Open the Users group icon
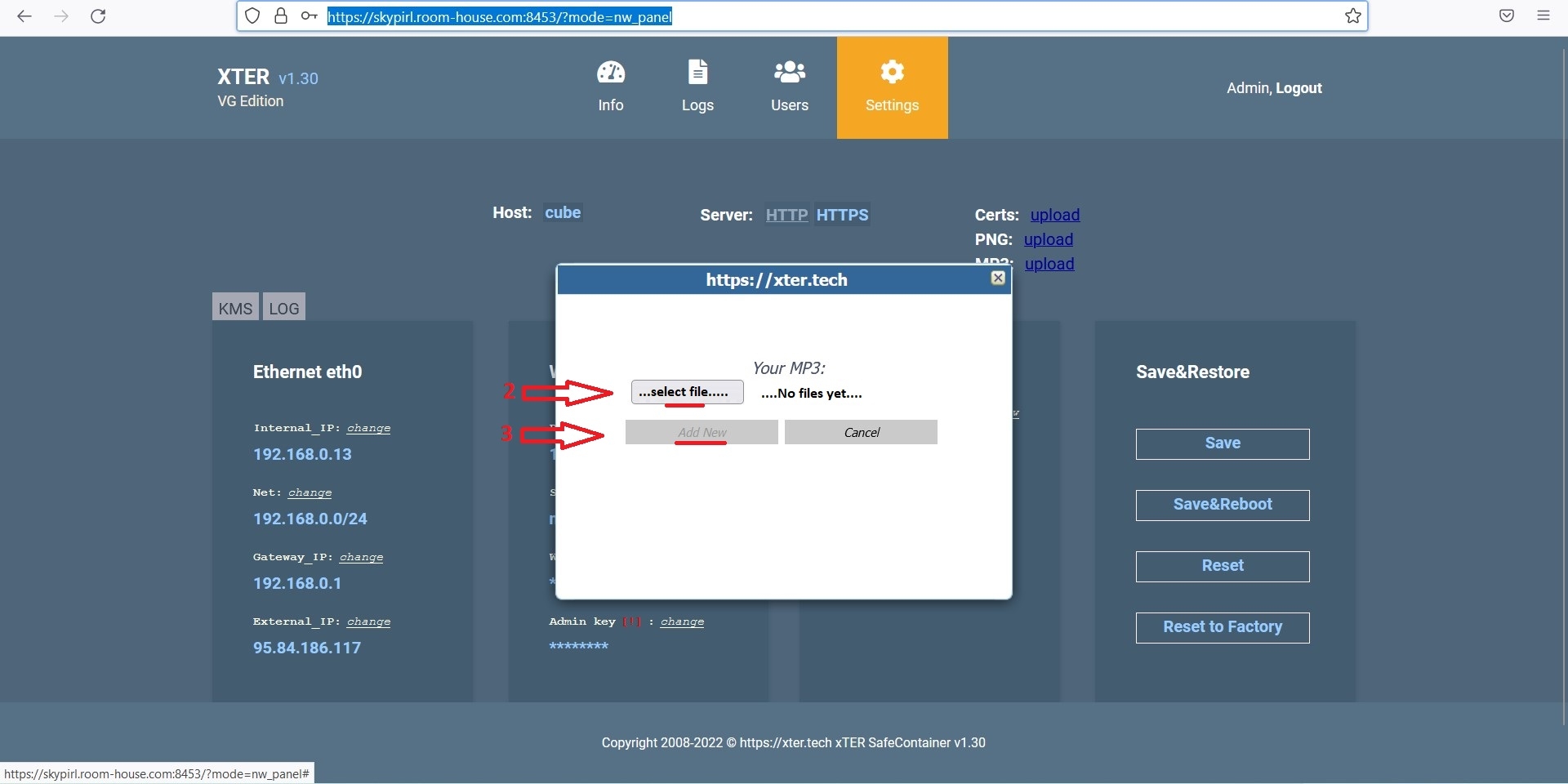The image size is (1568, 784). pos(789,73)
